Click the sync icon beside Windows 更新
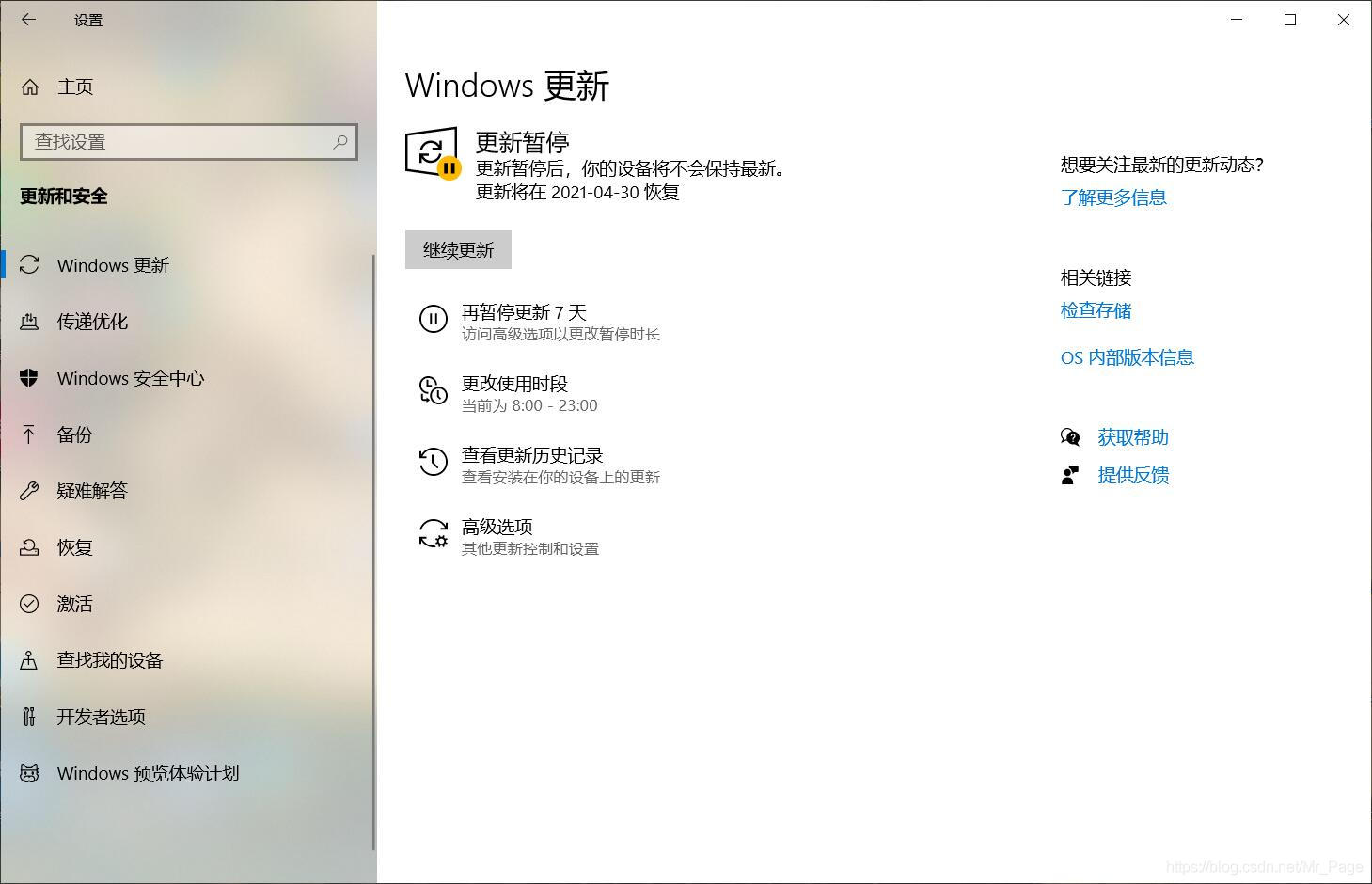Viewport: 1372px width, 884px height. (29, 265)
